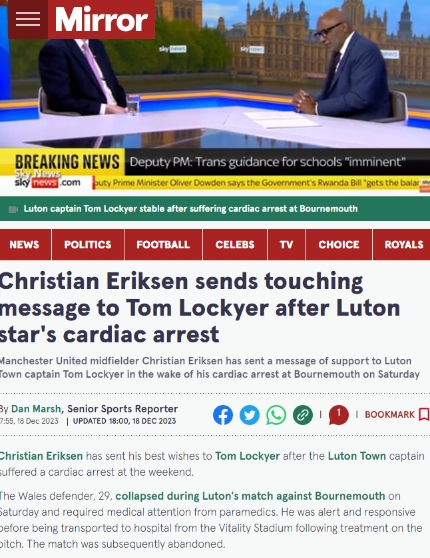Image resolution: width=430 pixels, height=558 pixels.
Task: Open the TV section tab
Action: pyautogui.click(x=286, y=245)
